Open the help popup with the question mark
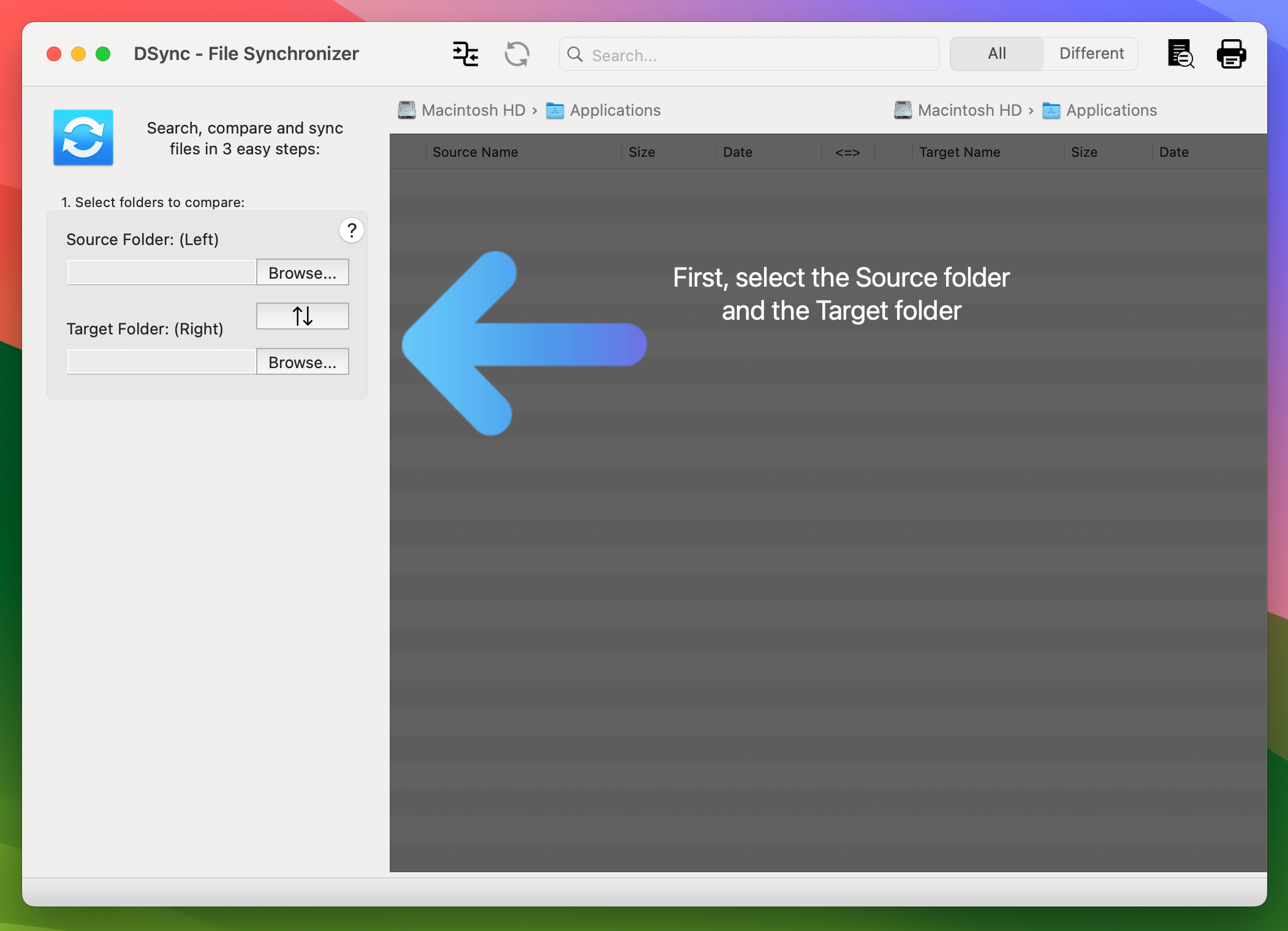 352,231
